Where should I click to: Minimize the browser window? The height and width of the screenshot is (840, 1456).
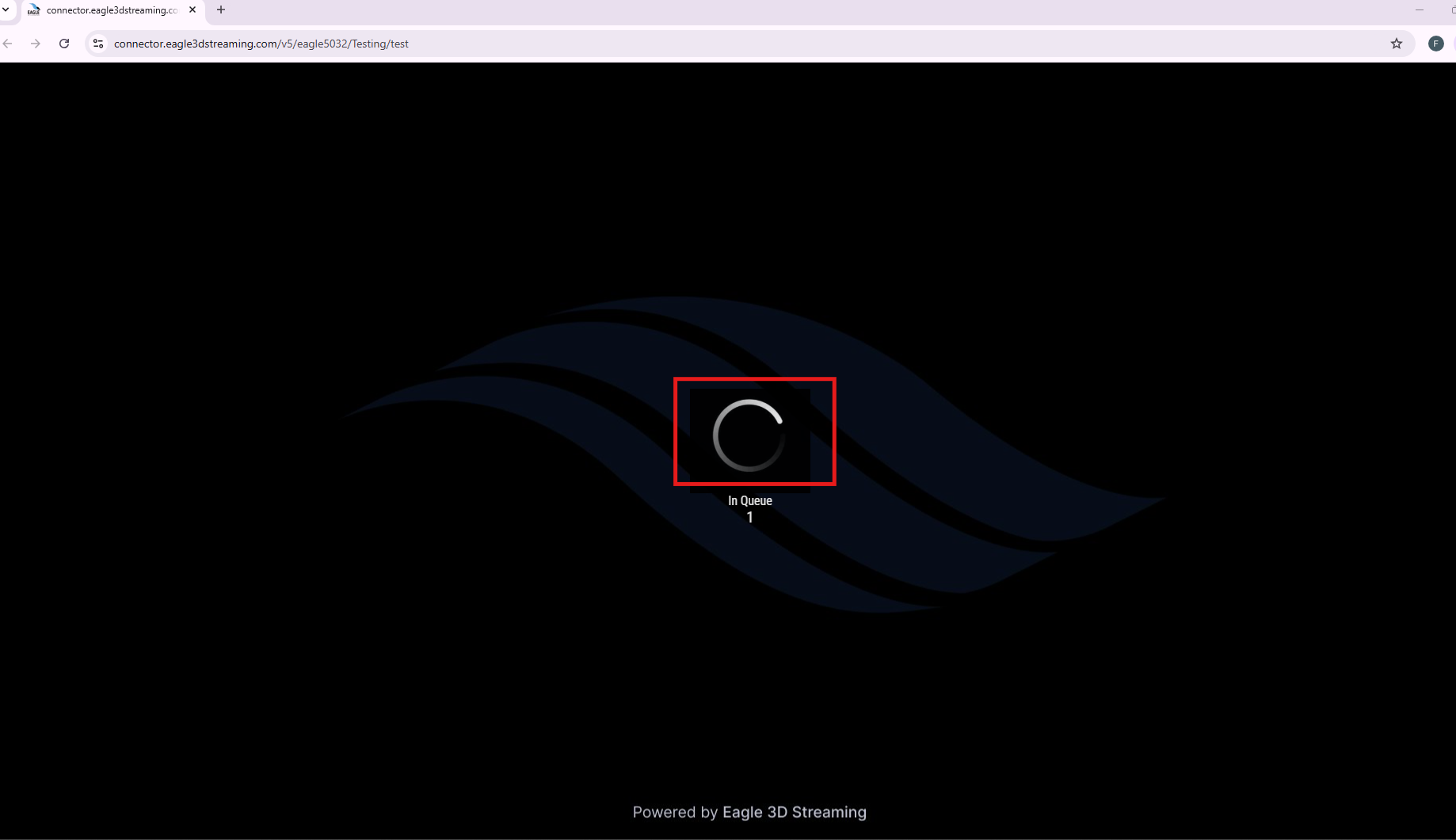click(1420, 10)
